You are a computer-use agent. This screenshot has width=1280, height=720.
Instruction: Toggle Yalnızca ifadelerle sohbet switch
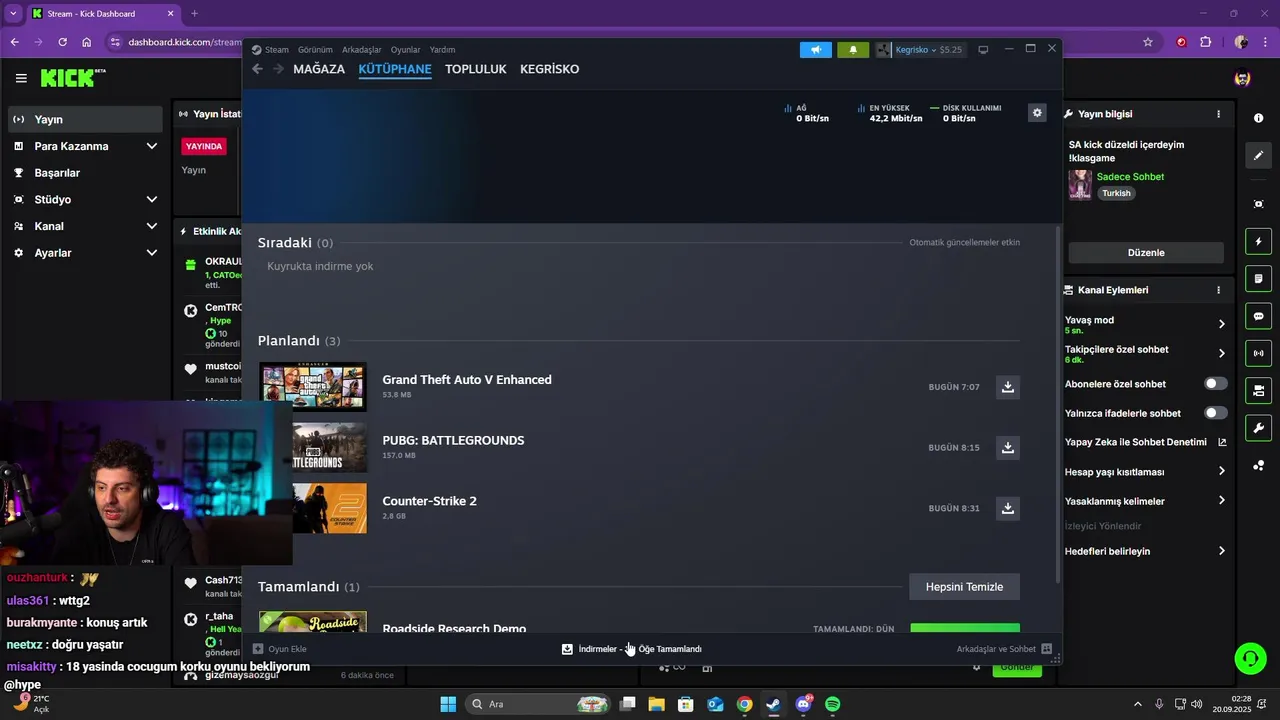(x=1216, y=413)
